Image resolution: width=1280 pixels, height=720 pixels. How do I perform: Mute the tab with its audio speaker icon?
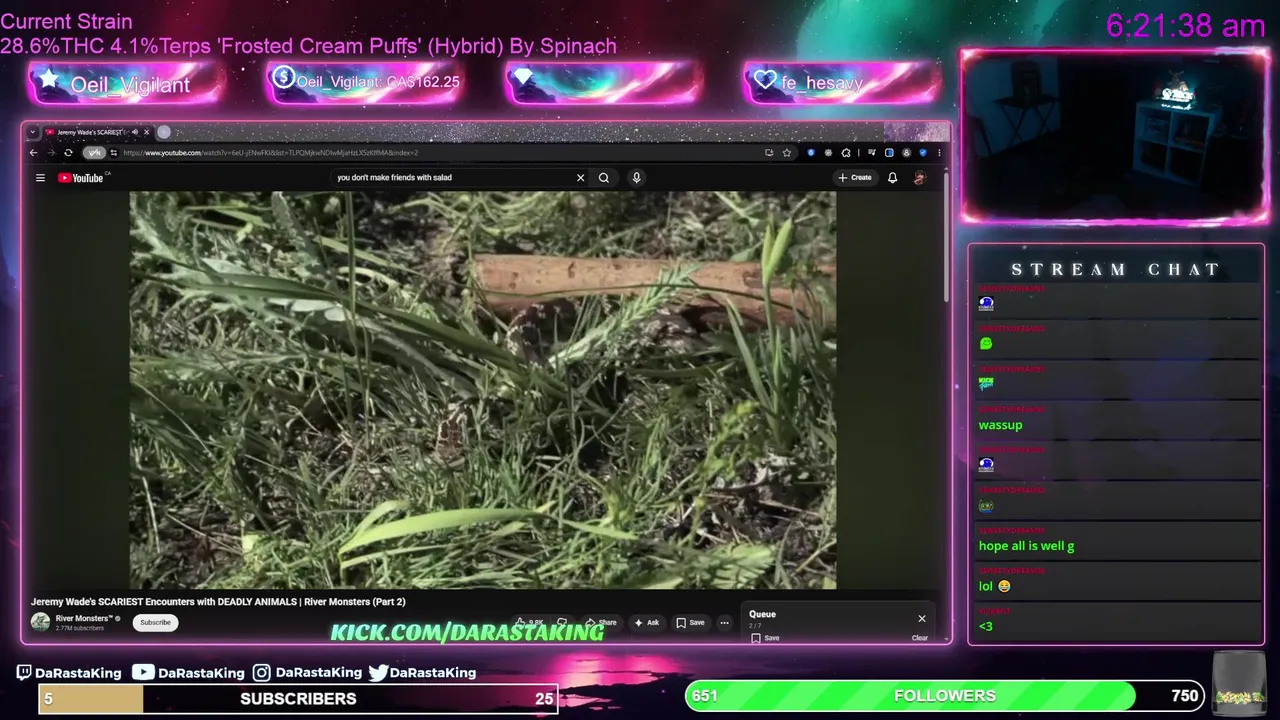[135, 132]
